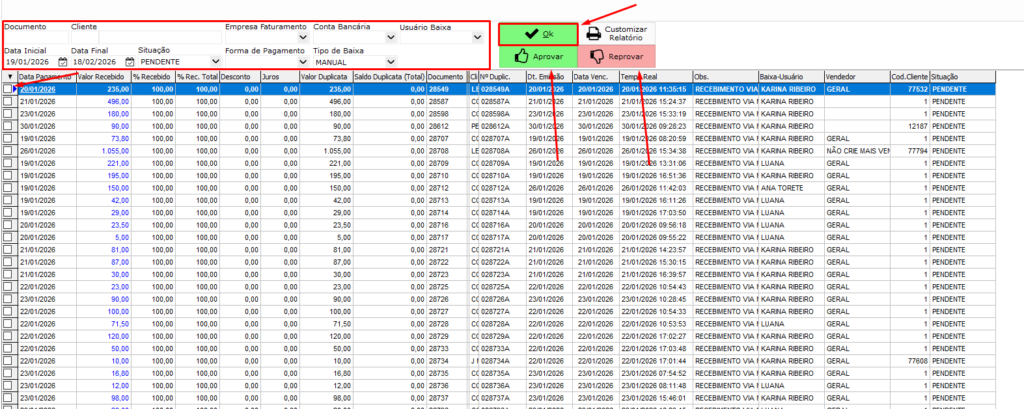The height and width of the screenshot is (409, 1024).
Task: Expand the Situação dropdown showing PENDENTE
Action: [x=215, y=62]
